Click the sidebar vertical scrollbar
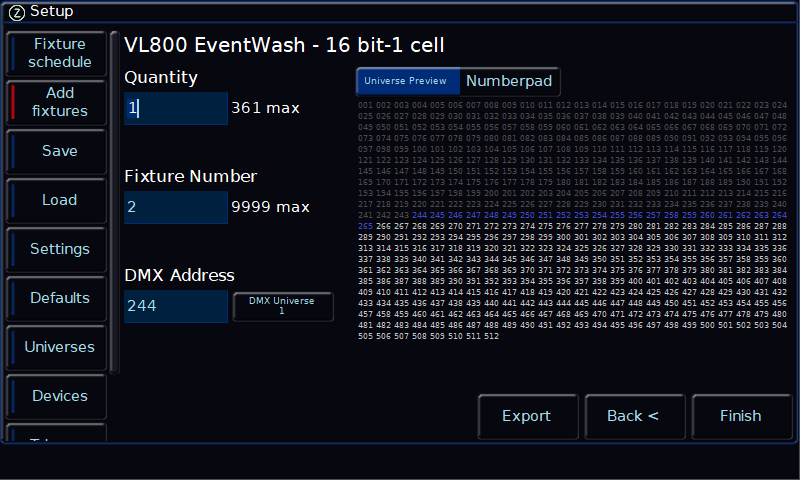The height and width of the screenshot is (480, 800). tap(114, 203)
